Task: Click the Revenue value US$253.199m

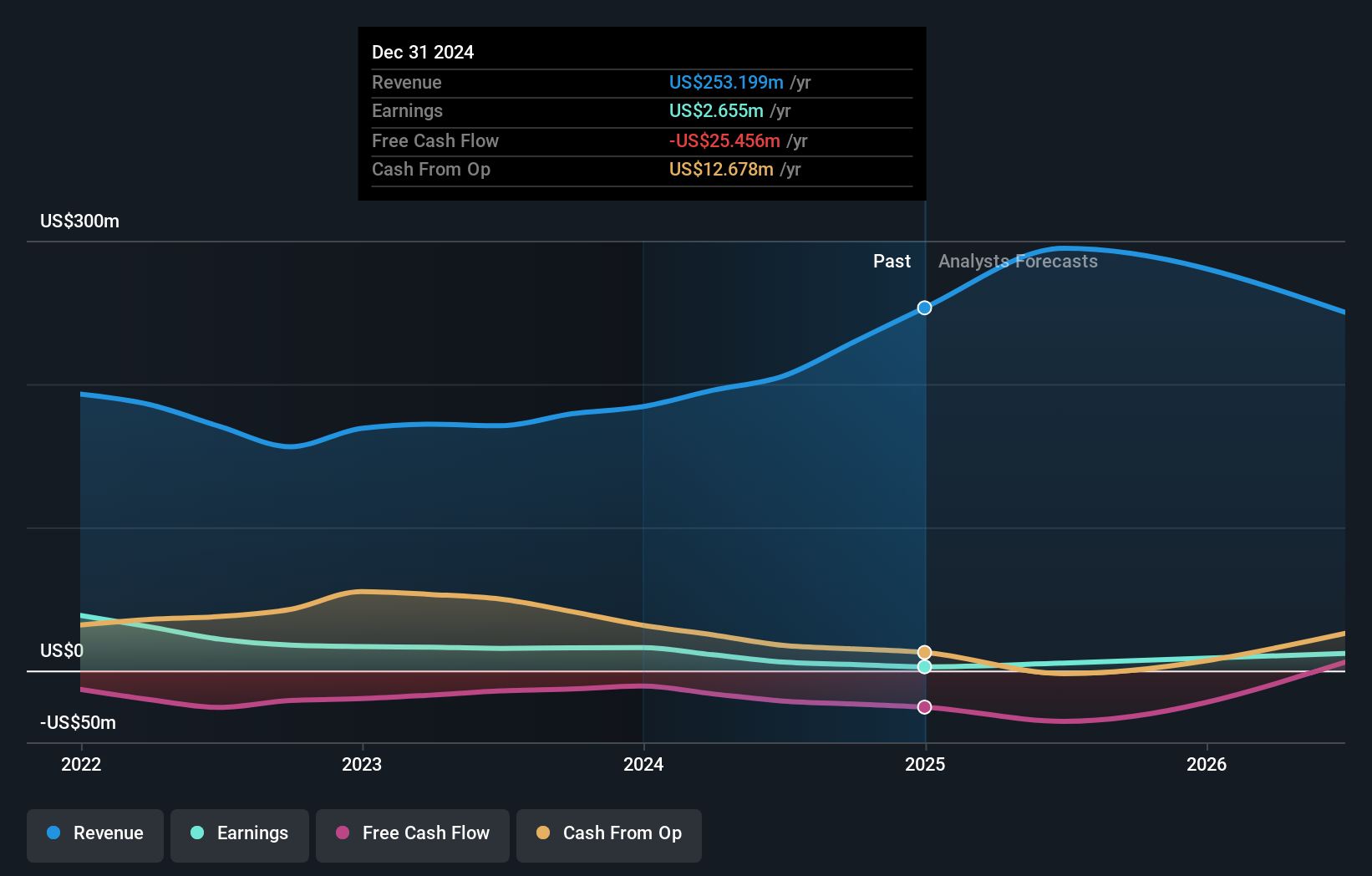Action: pos(726,83)
